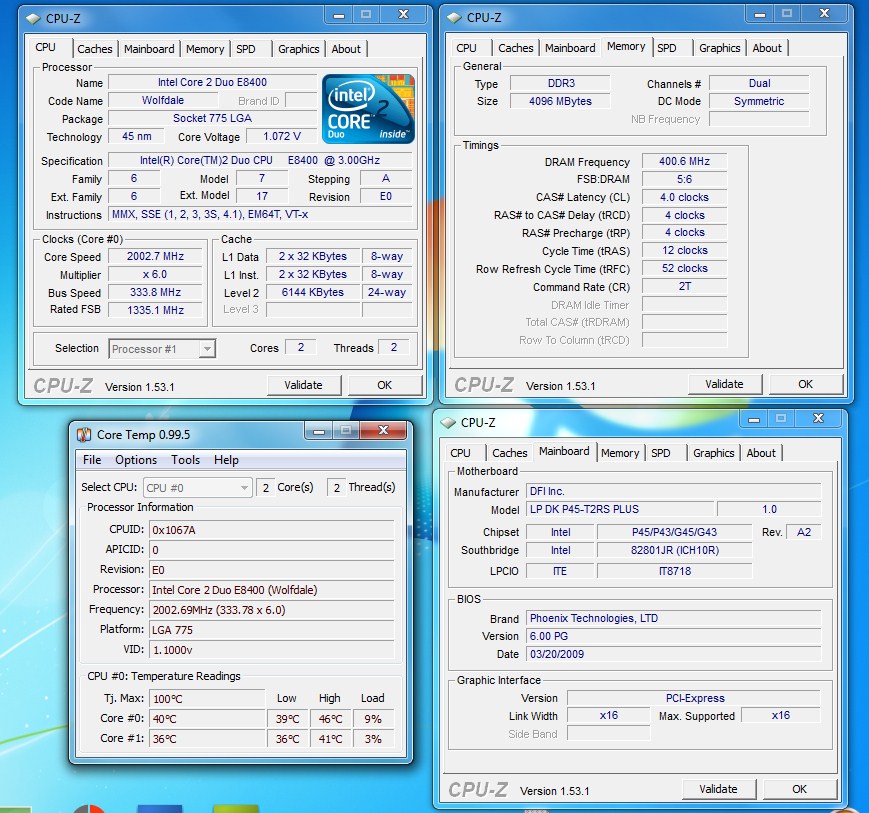Click Validate in the Mainboard window
The image size is (869, 813).
718,789
